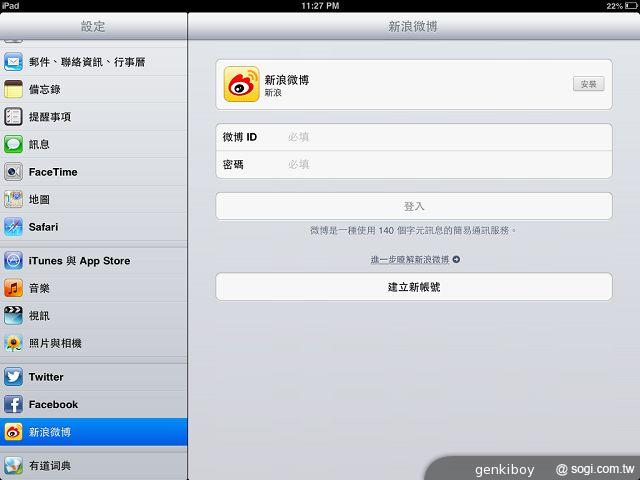Tap the Maps icon

[x=13, y=200]
